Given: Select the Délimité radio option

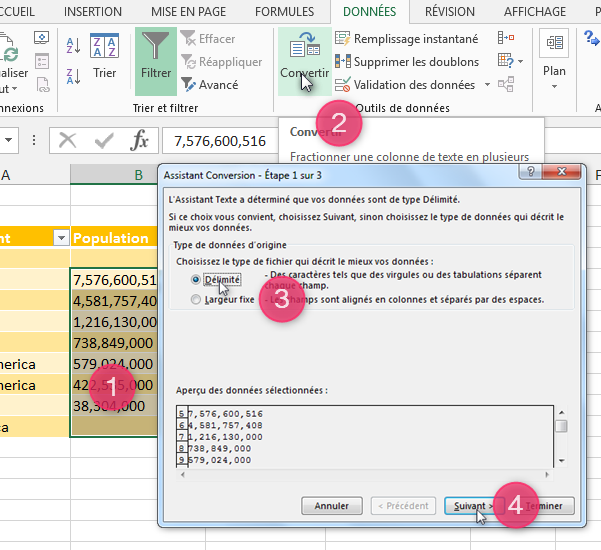Looking at the screenshot, I should pyautogui.click(x=195, y=279).
